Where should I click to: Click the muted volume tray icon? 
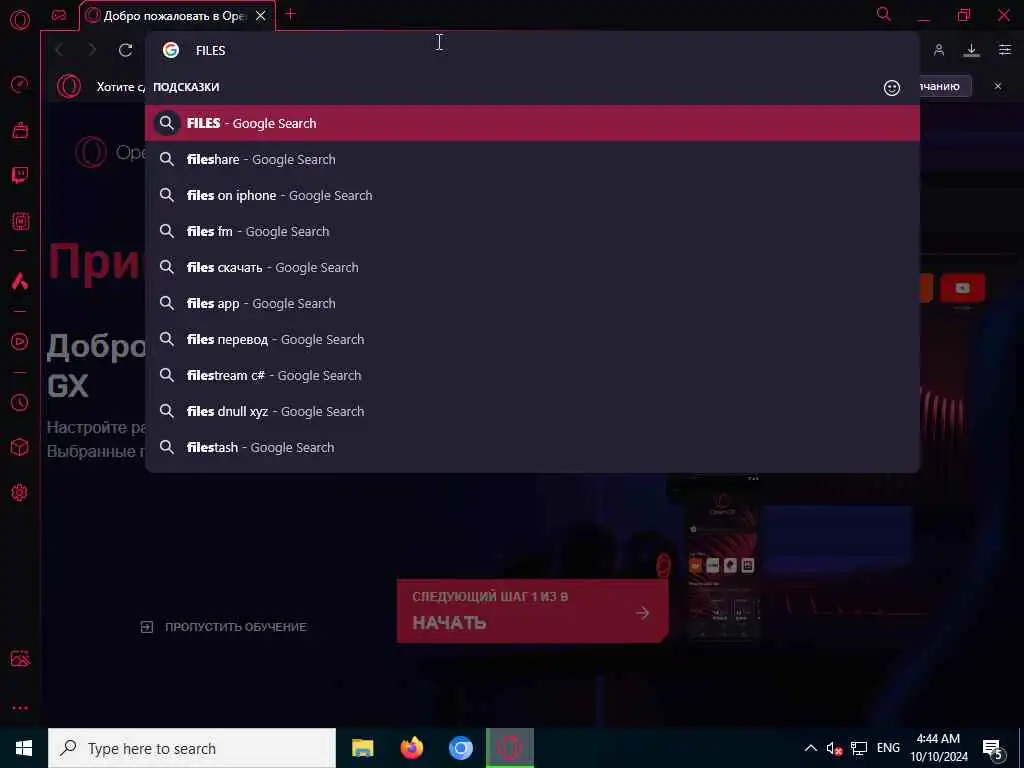[x=834, y=748]
